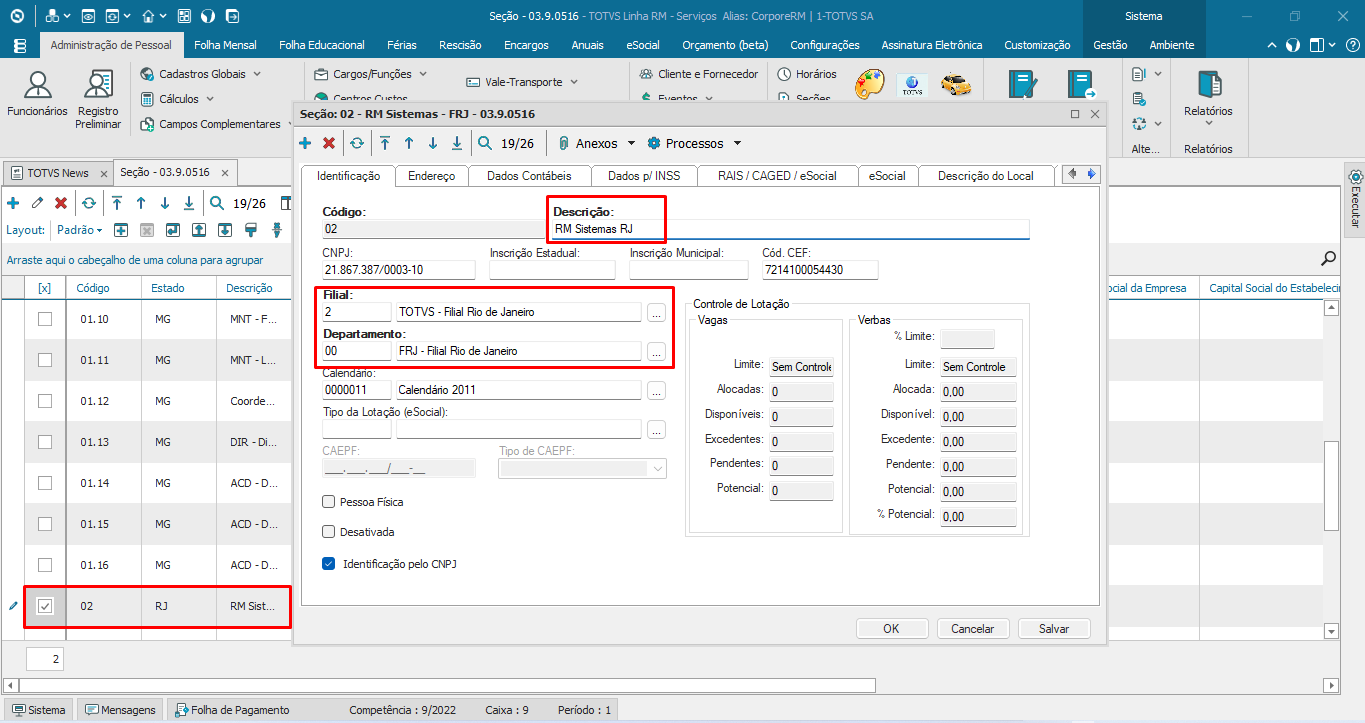Screen dimensions: 1365x723
Task: Click the yellow taxi car icon
Action: 956,85
